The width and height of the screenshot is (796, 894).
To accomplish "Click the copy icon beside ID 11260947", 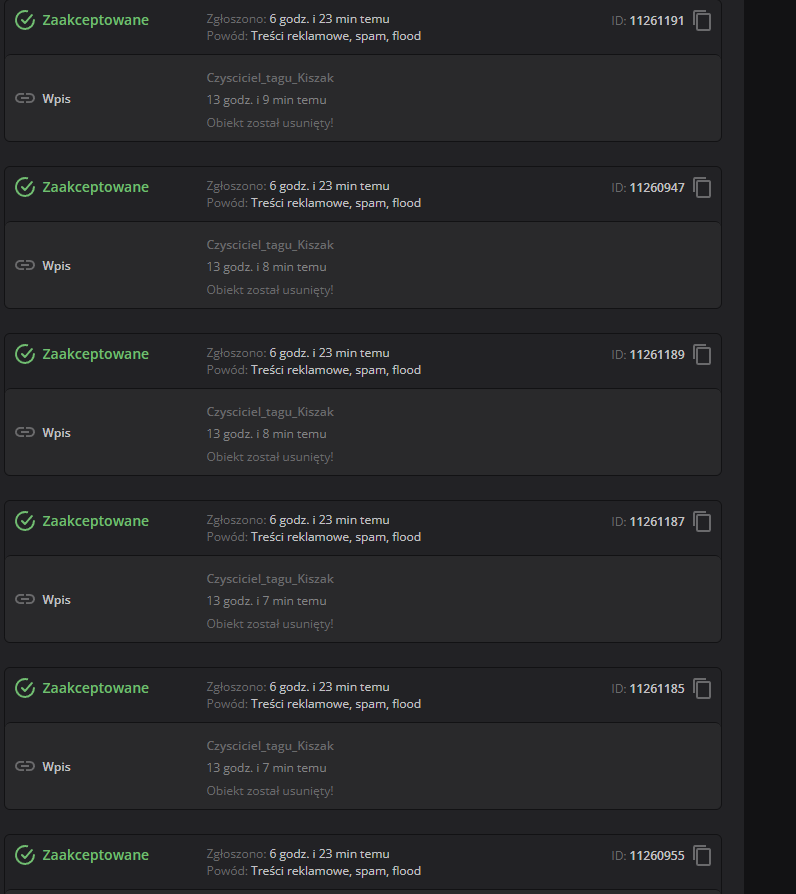I will pos(702,187).
